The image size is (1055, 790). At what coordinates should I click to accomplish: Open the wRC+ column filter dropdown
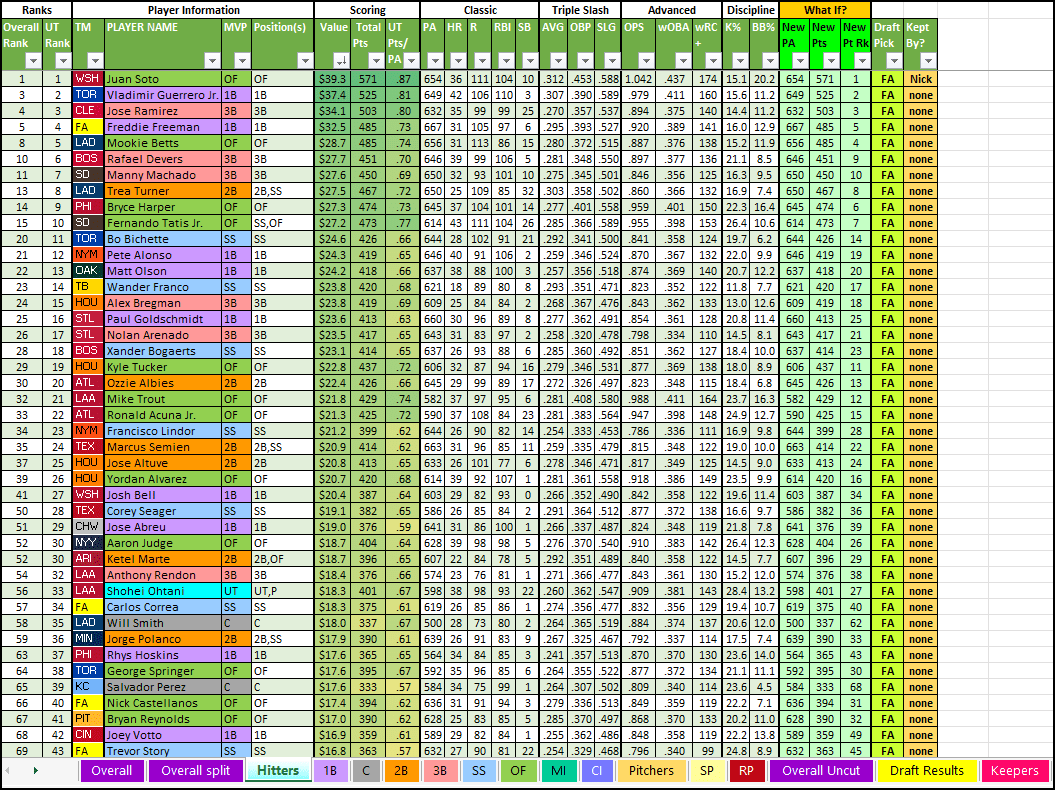713,61
